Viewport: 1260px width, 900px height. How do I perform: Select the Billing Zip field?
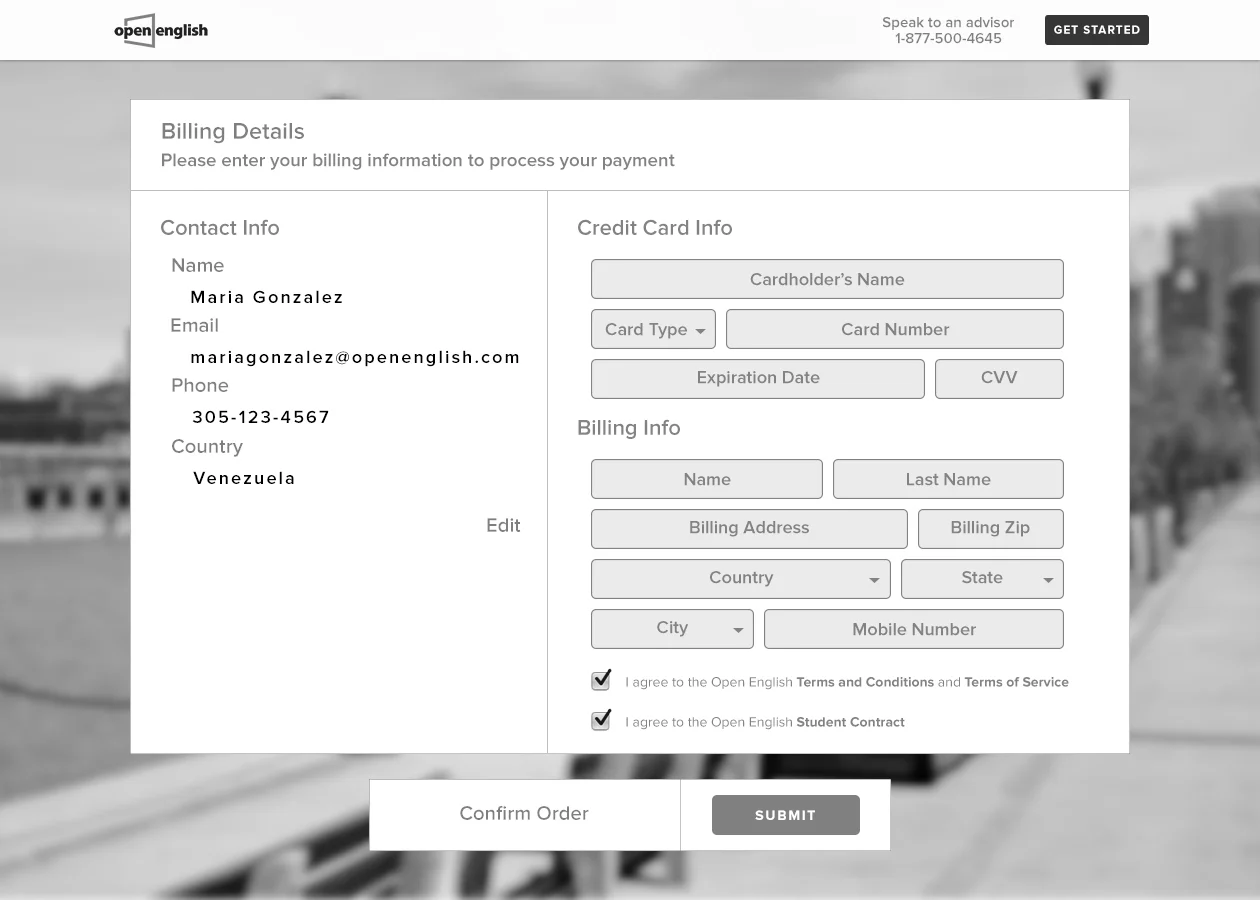(x=990, y=528)
